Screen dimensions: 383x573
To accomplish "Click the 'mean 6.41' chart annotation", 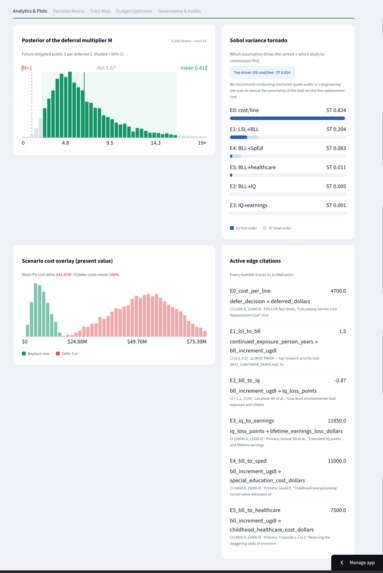I will tap(193, 68).
